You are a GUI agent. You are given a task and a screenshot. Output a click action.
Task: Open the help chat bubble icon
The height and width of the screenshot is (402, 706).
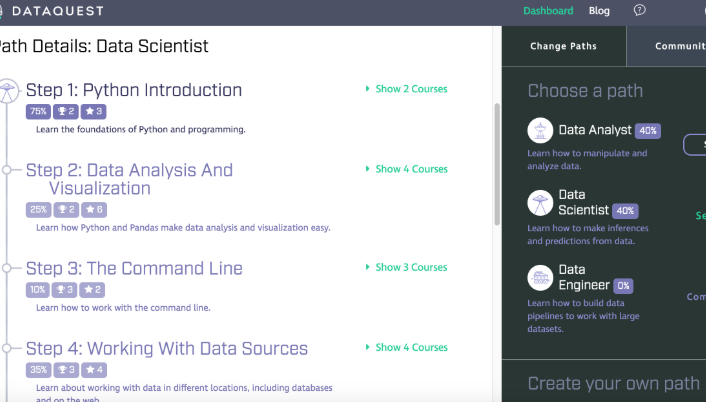(x=640, y=11)
